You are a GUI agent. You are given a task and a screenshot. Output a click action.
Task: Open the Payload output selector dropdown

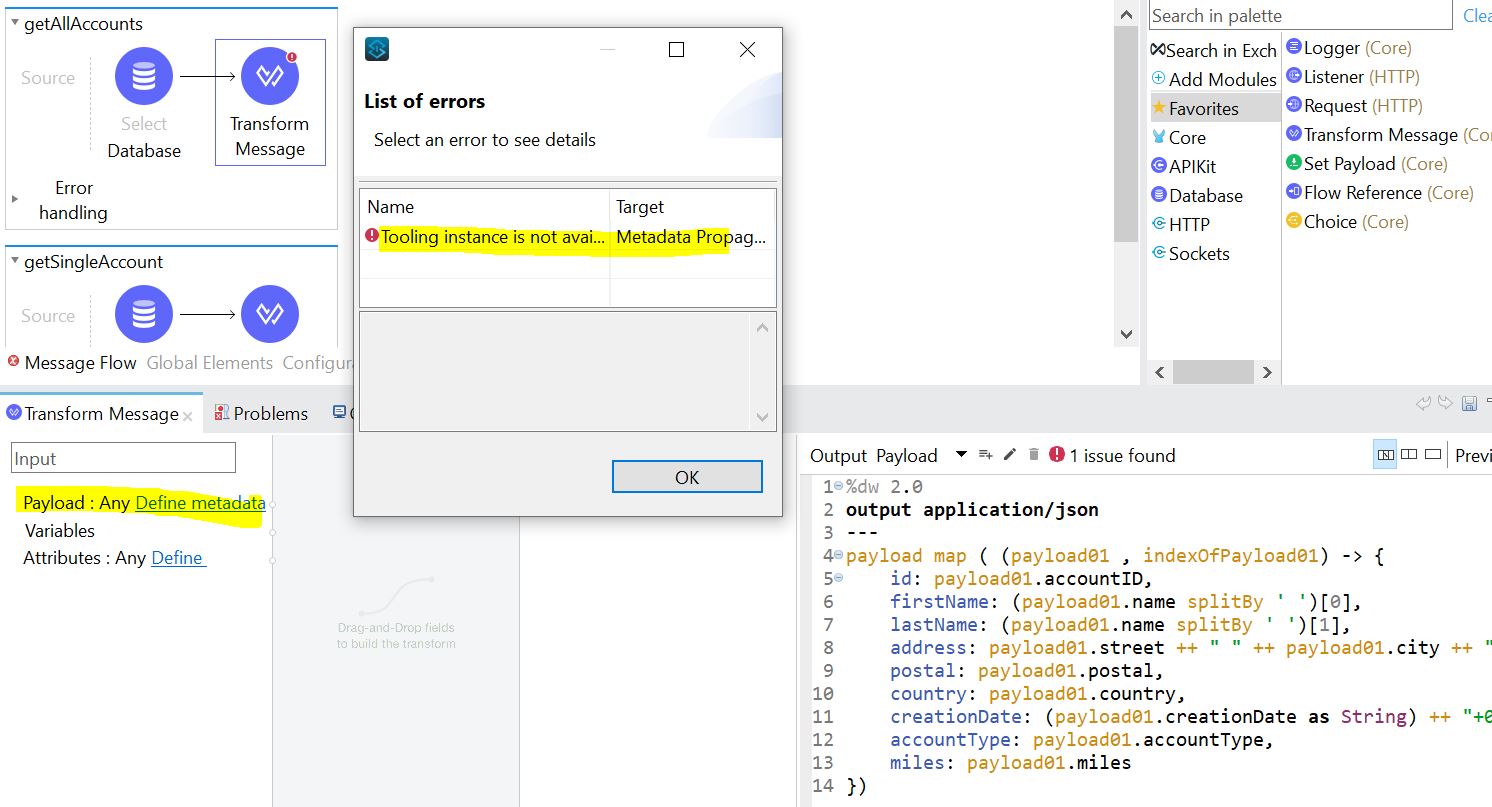[x=960, y=454]
